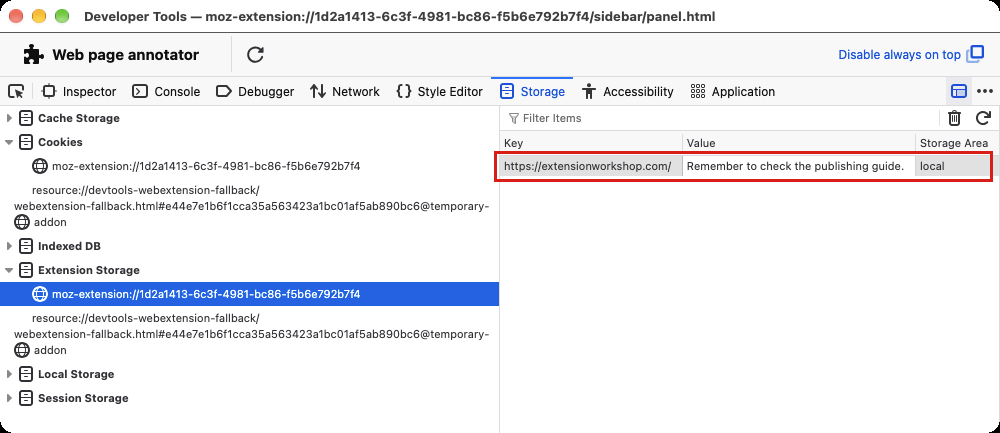Open the Style Editor tab
Image resolution: width=1000 pixels, height=433 pixels.
click(x=439, y=92)
